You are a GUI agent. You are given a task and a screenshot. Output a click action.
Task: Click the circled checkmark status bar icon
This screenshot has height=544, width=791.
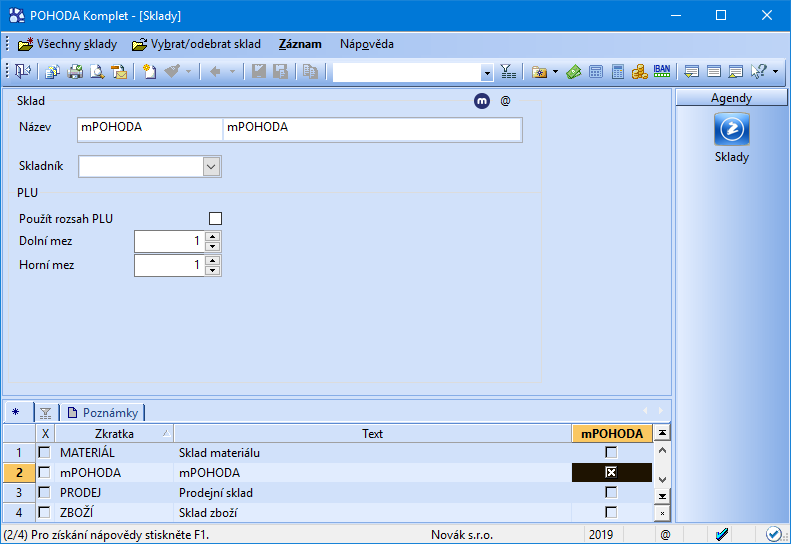773,534
